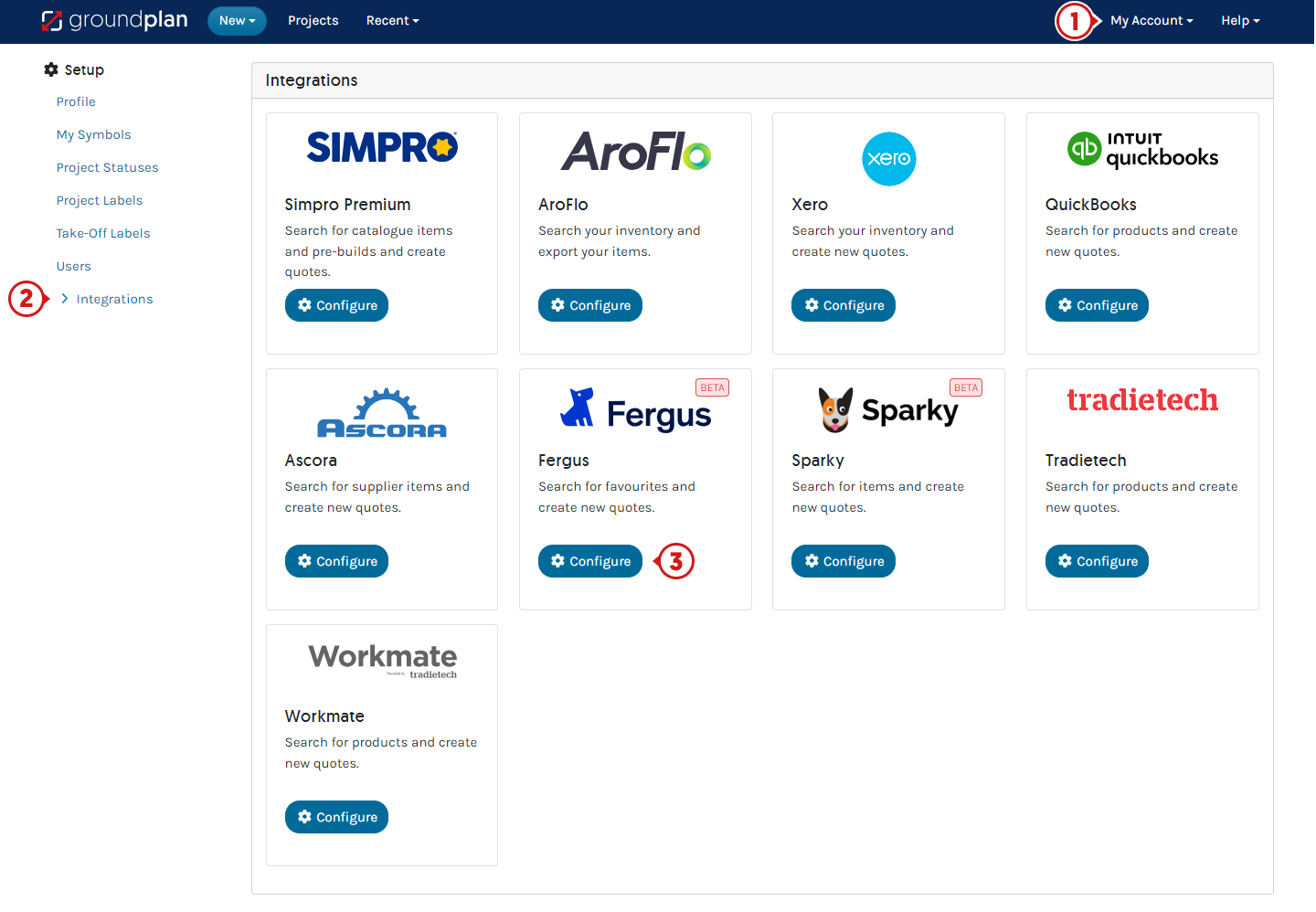Click the AroFlo logo
Viewport: 1316px width, 912px height.
click(x=636, y=152)
